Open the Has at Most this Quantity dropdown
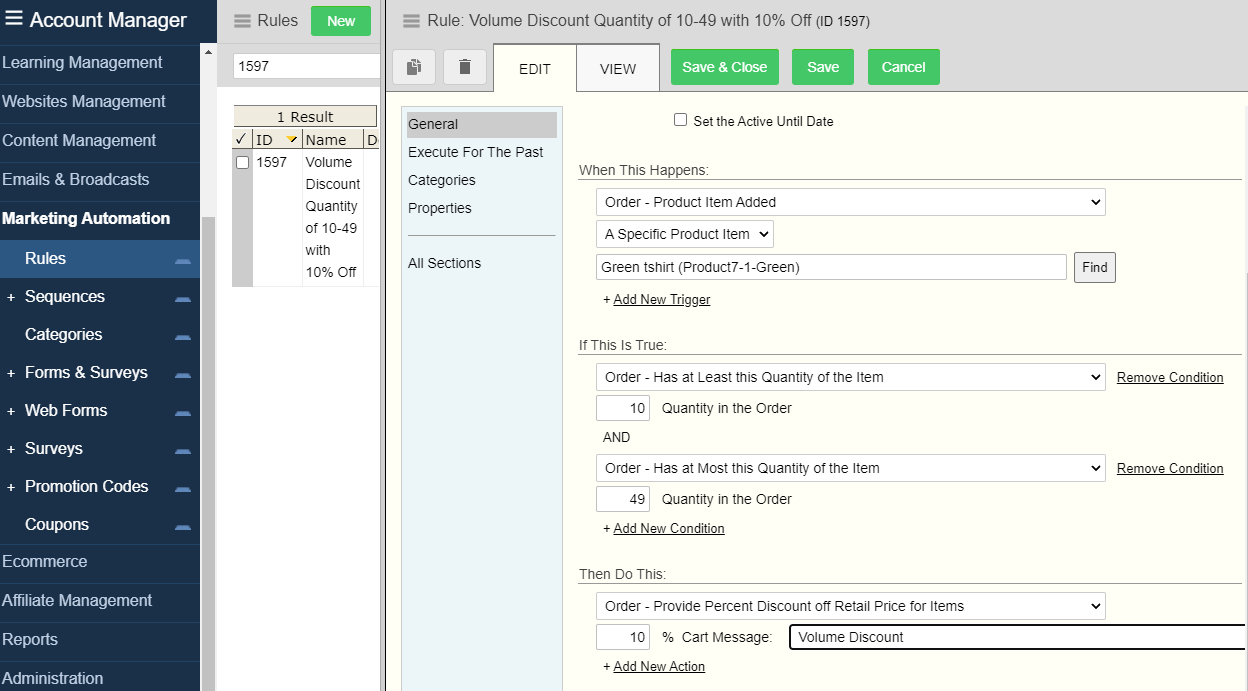1248x691 pixels. [851, 468]
